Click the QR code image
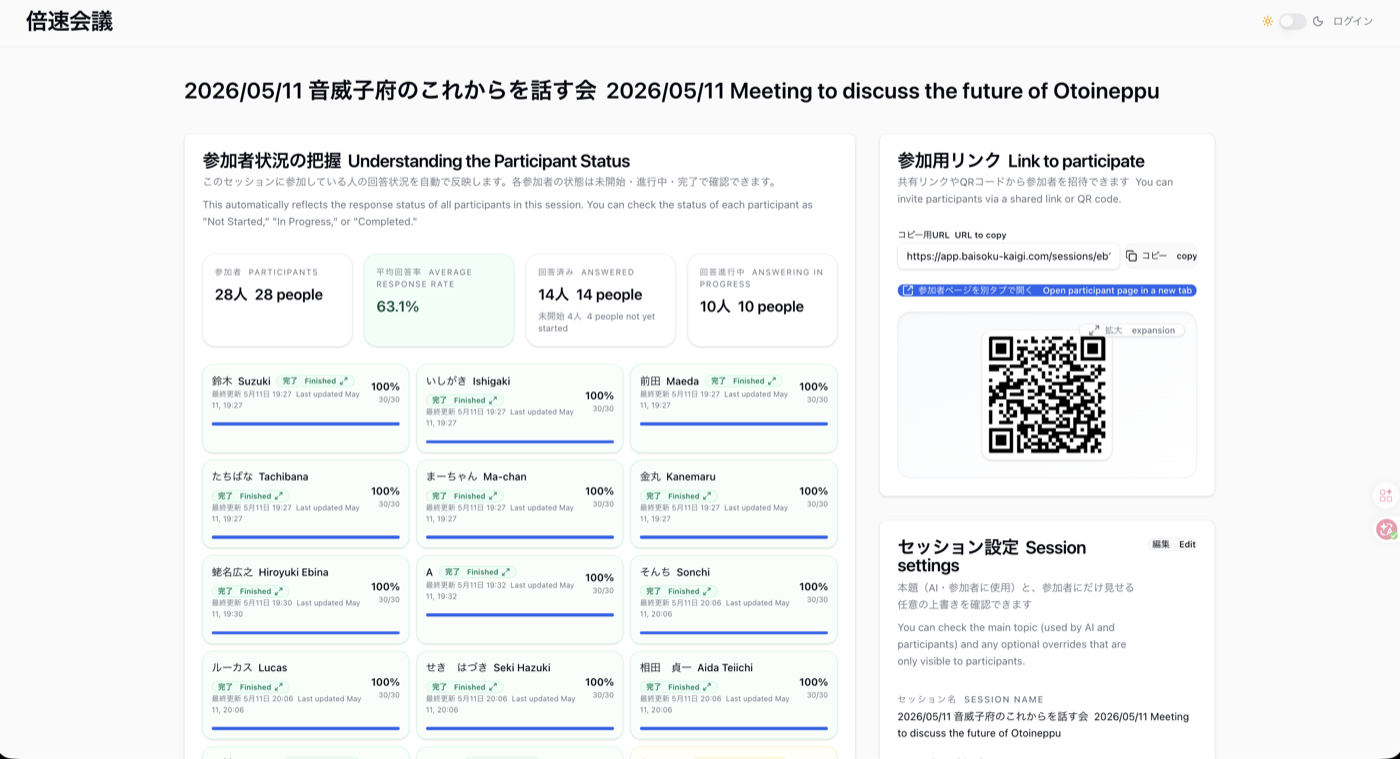1400x759 pixels. click(1047, 395)
